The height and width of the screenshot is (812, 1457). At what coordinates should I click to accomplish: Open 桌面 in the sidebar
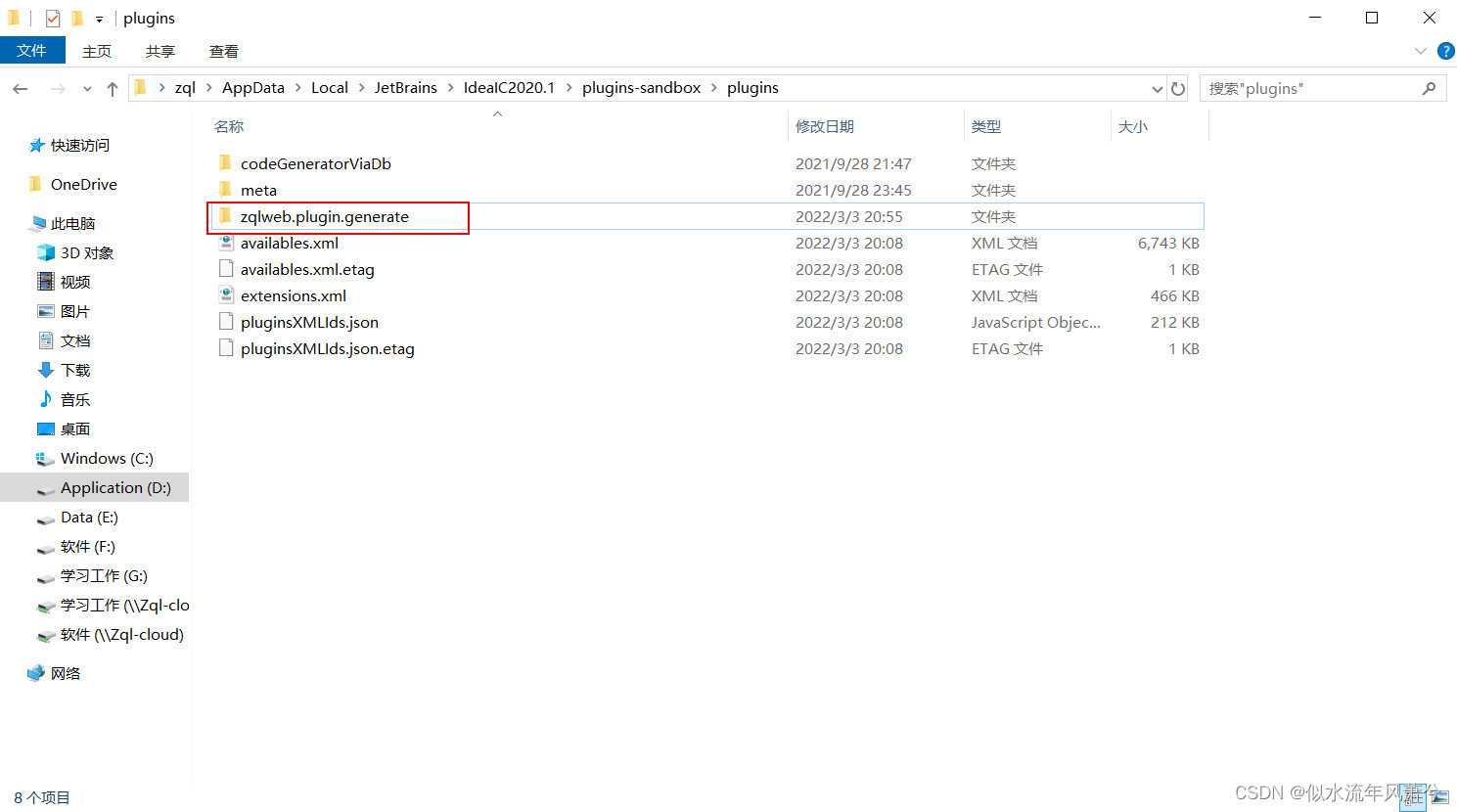pos(75,429)
